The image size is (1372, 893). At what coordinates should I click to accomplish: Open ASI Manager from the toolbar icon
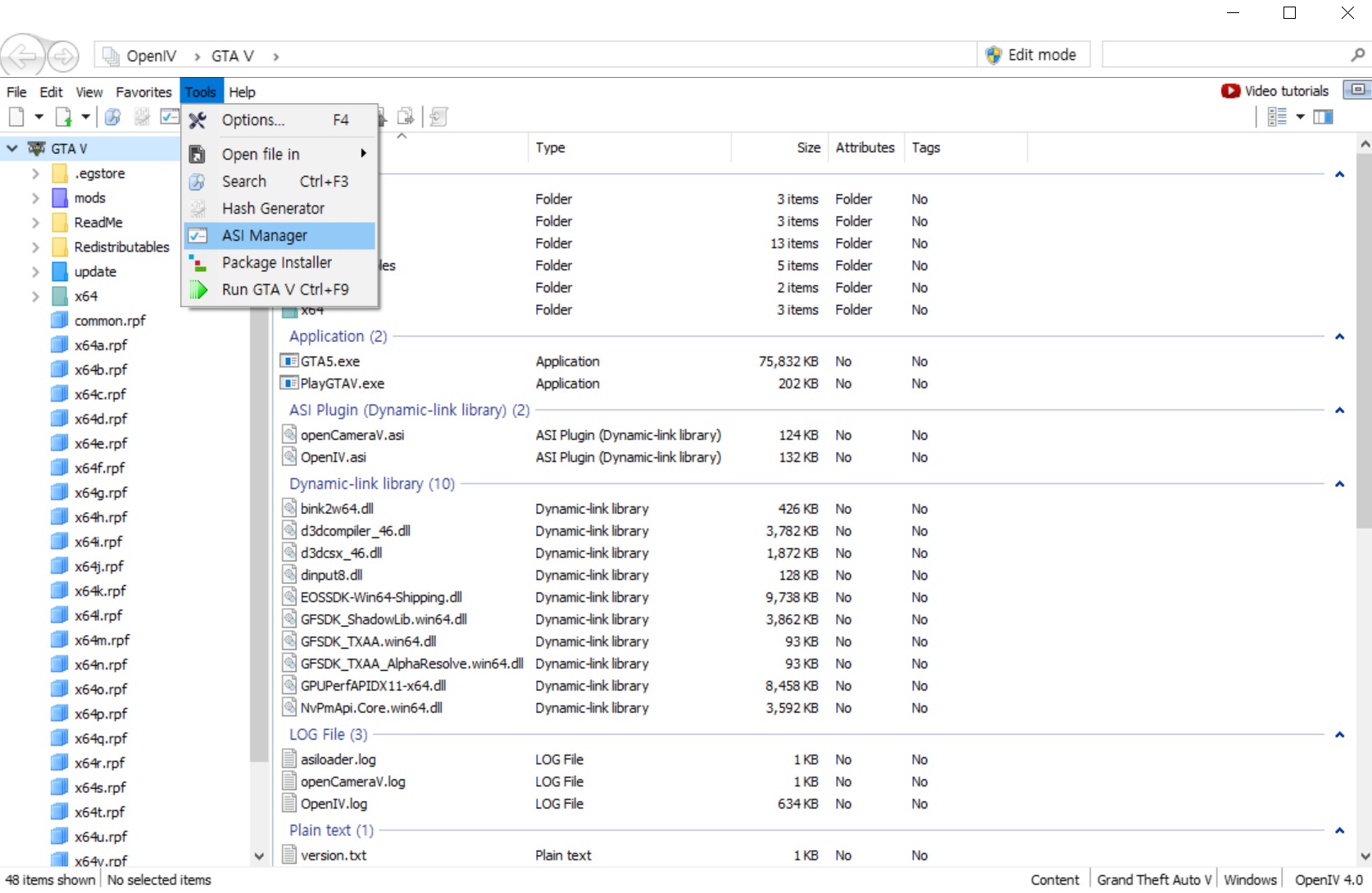pos(170,117)
